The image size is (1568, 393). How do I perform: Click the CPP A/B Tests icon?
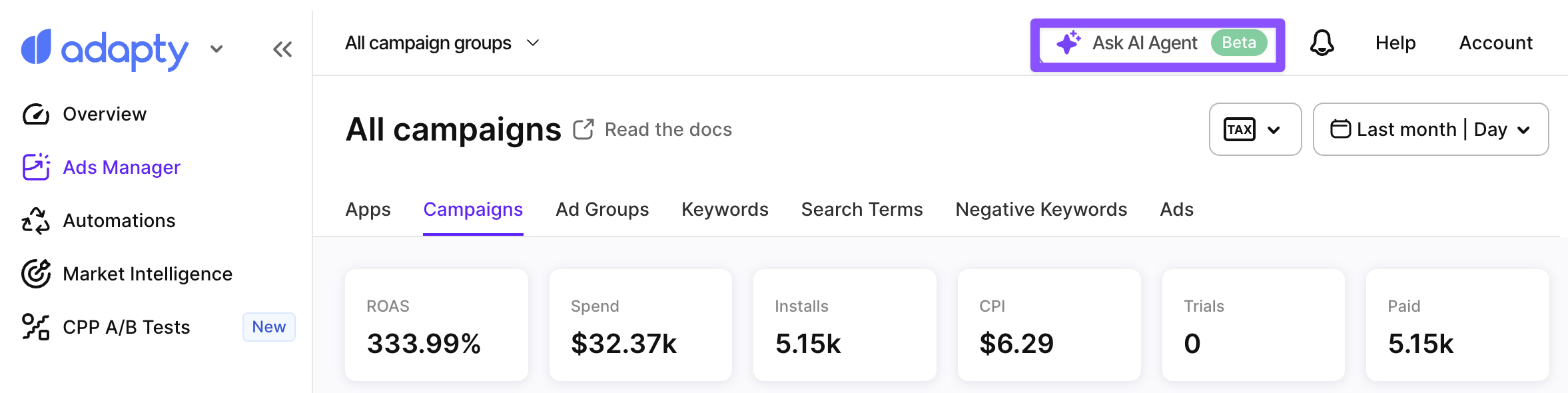[36, 327]
